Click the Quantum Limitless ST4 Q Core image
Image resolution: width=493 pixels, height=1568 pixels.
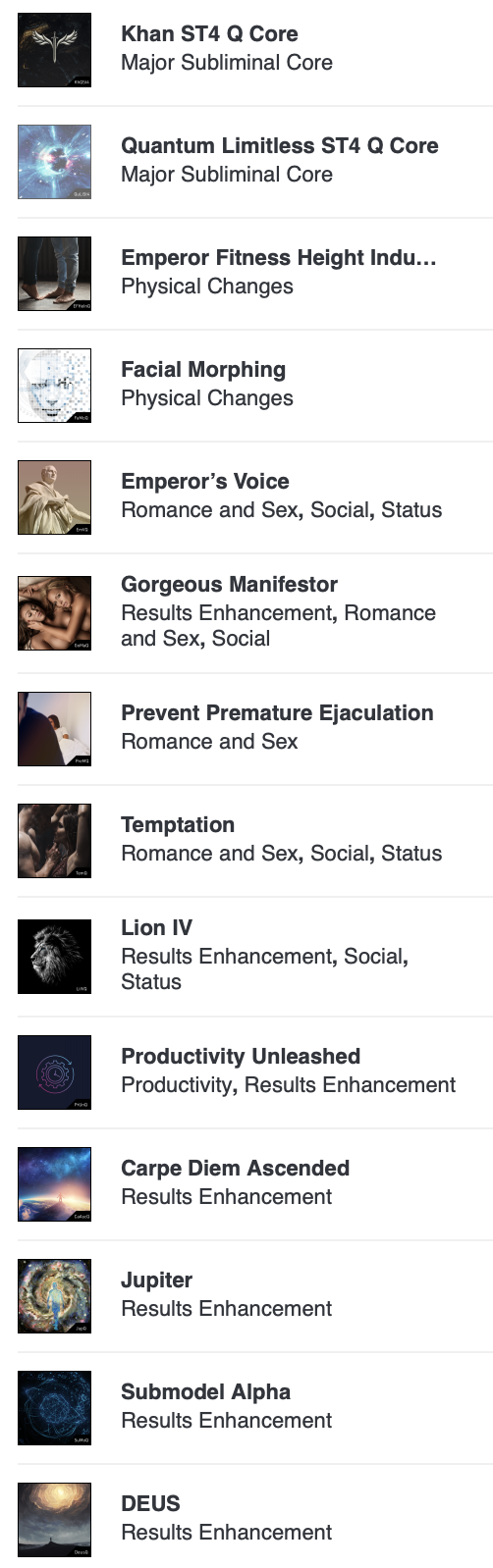point(54,162)
